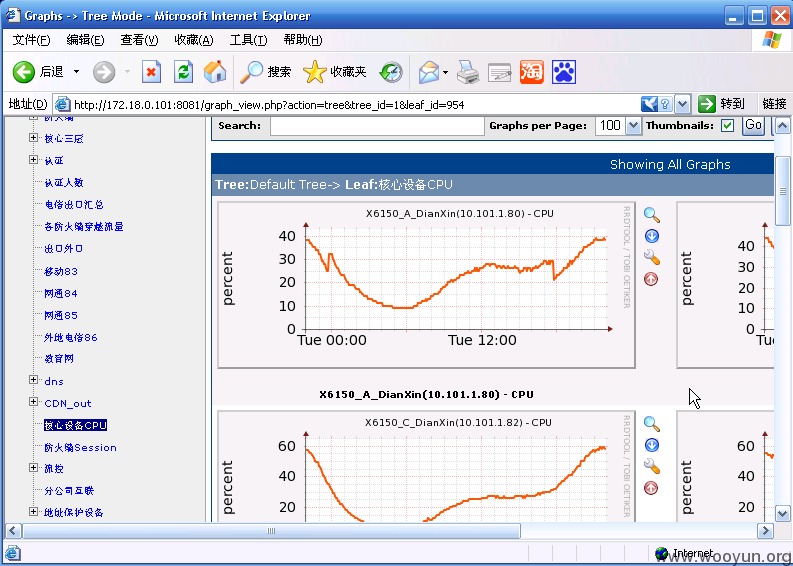Screen dimensions: 793x566
Task: Stop page loading with the red X icon
Action: click(151, 72)
